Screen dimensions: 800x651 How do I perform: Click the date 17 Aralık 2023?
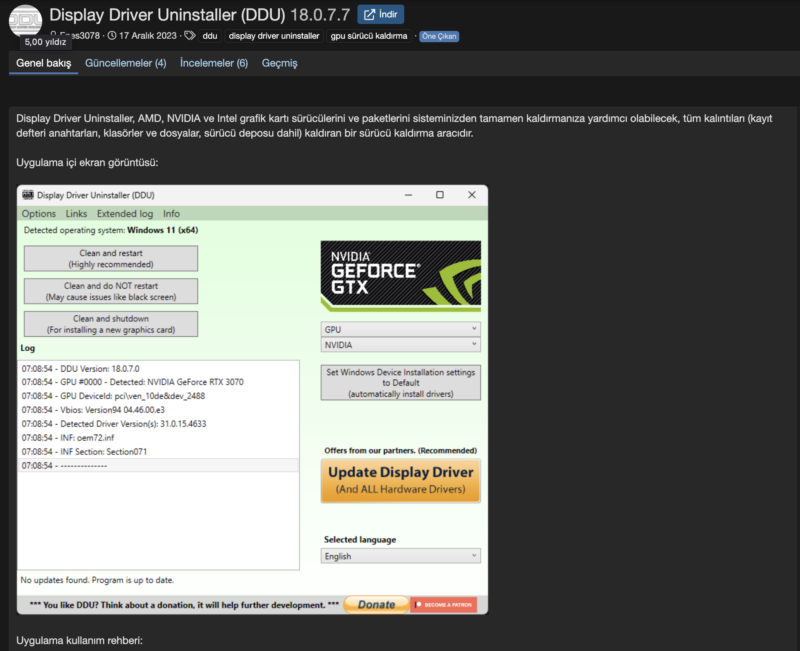coord(148,36)
